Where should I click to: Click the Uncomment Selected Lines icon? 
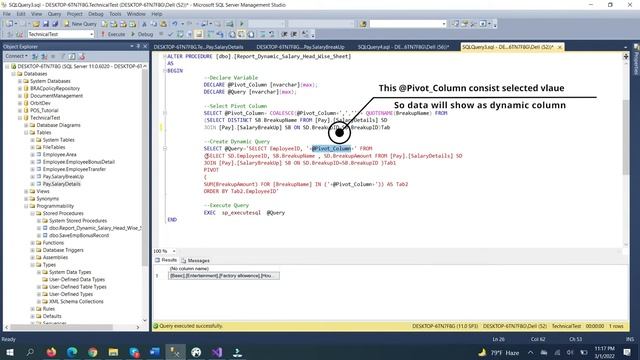point(271,34)
